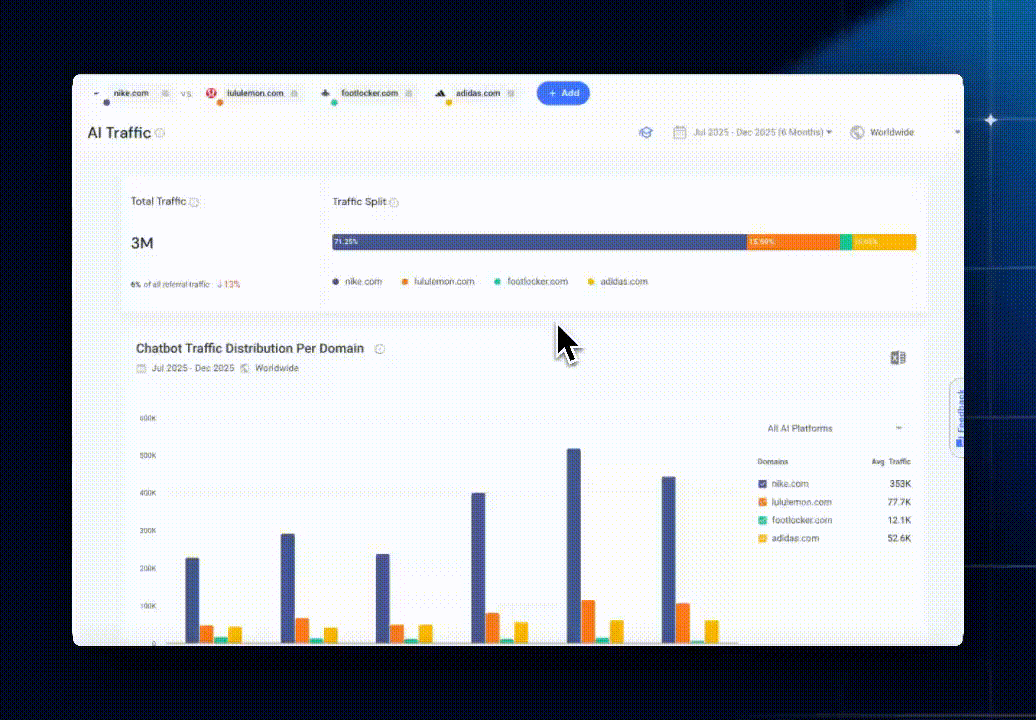Image resolution: width=1036 pixels, height=720 pixels.
Task: Select the adidas.com domain chip in the header
Action: [478, 93]
